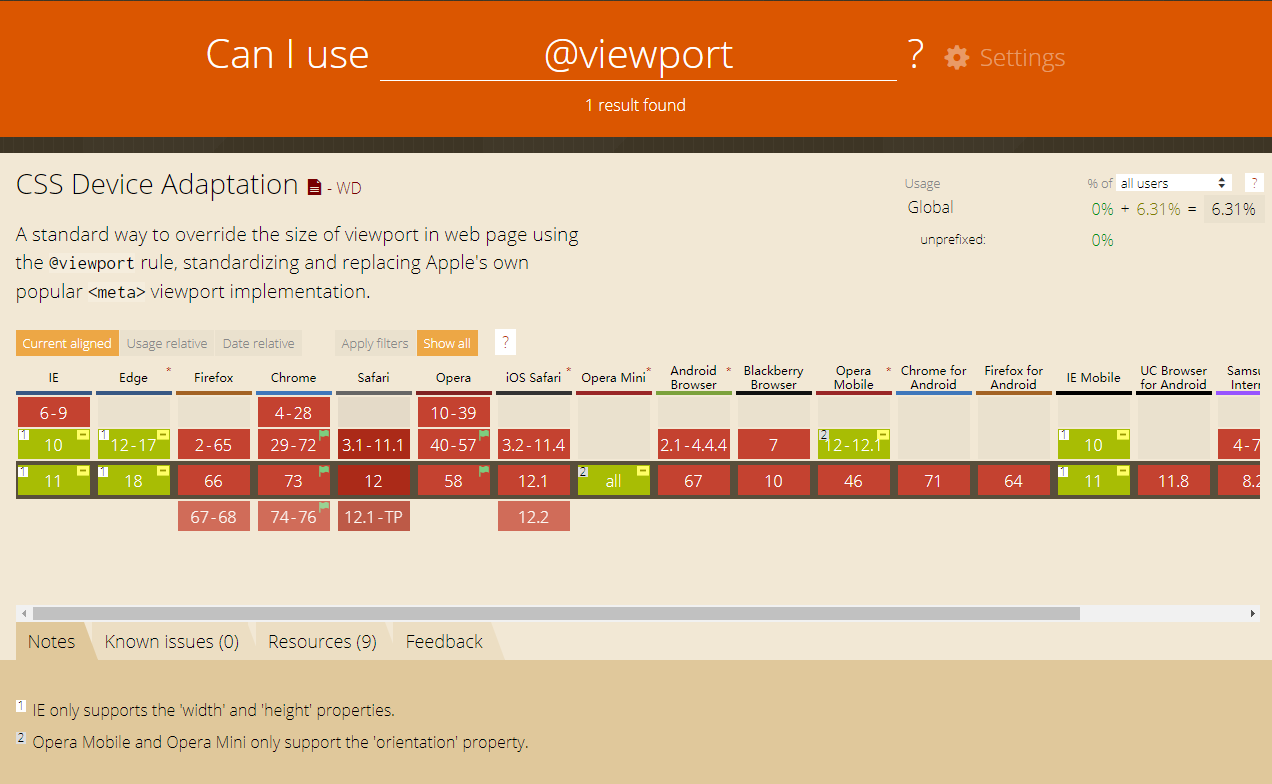The image size is (1272, 784).
Task: Click the question mark help beside the usage dropdown
Action: (x=1254, y=183)
